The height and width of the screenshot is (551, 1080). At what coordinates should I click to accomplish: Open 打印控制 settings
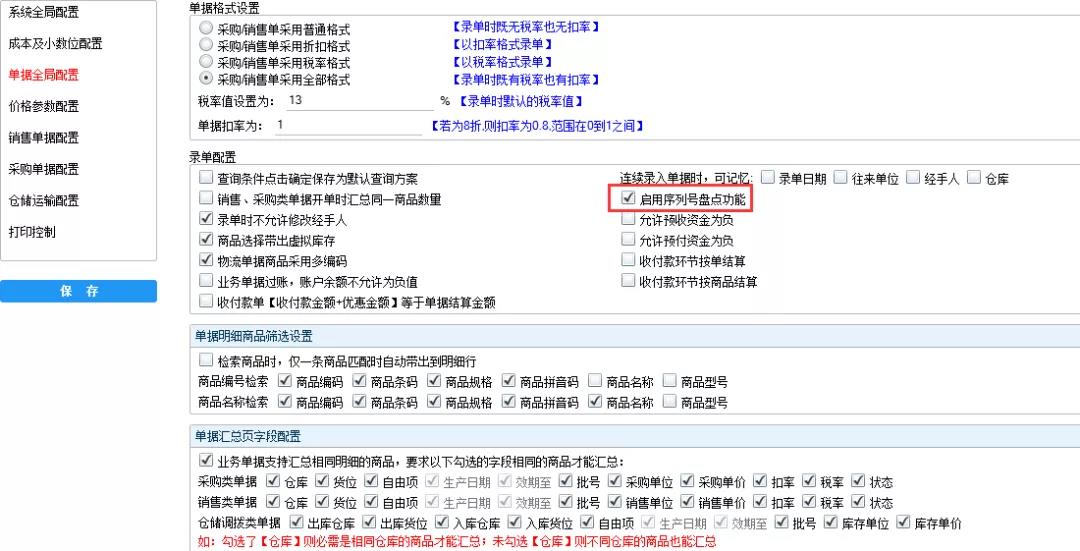[x=31, y=232]
